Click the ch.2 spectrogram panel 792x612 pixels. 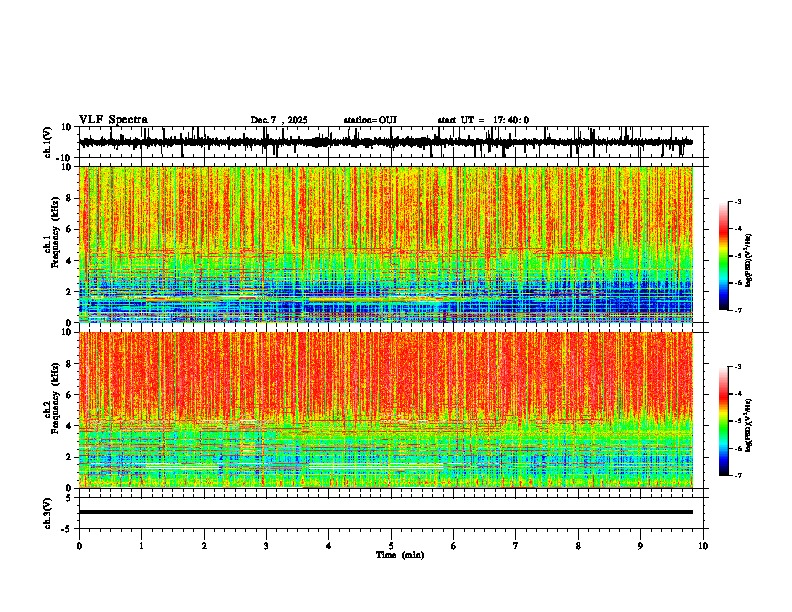[x=385, y=410]
